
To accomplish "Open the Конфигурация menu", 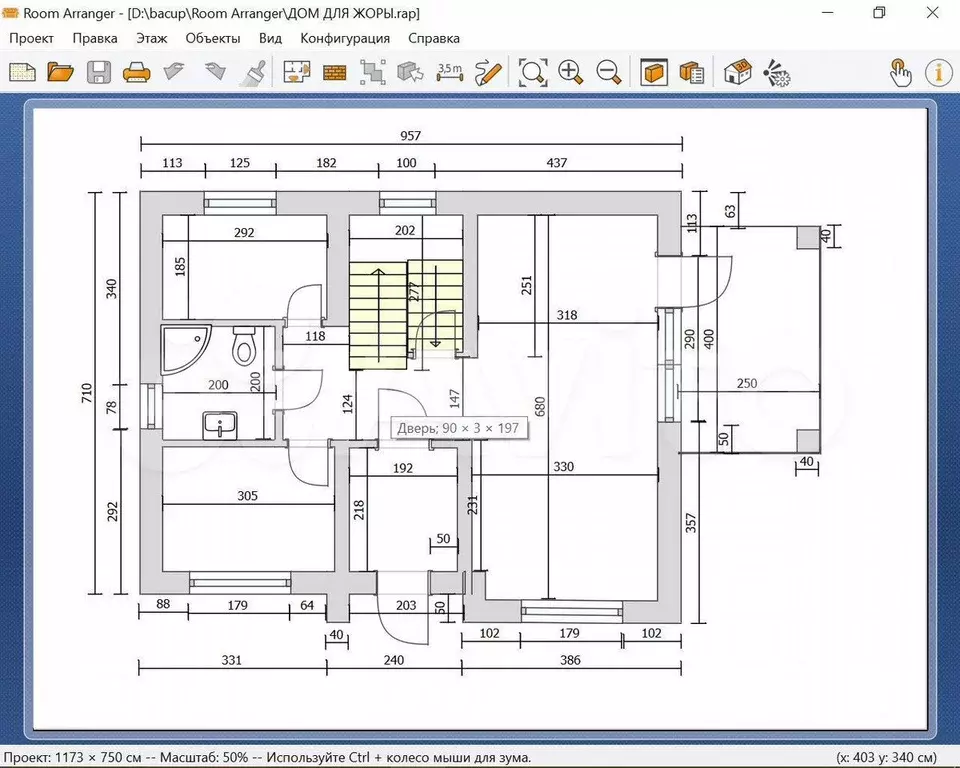I will point(345,38).
